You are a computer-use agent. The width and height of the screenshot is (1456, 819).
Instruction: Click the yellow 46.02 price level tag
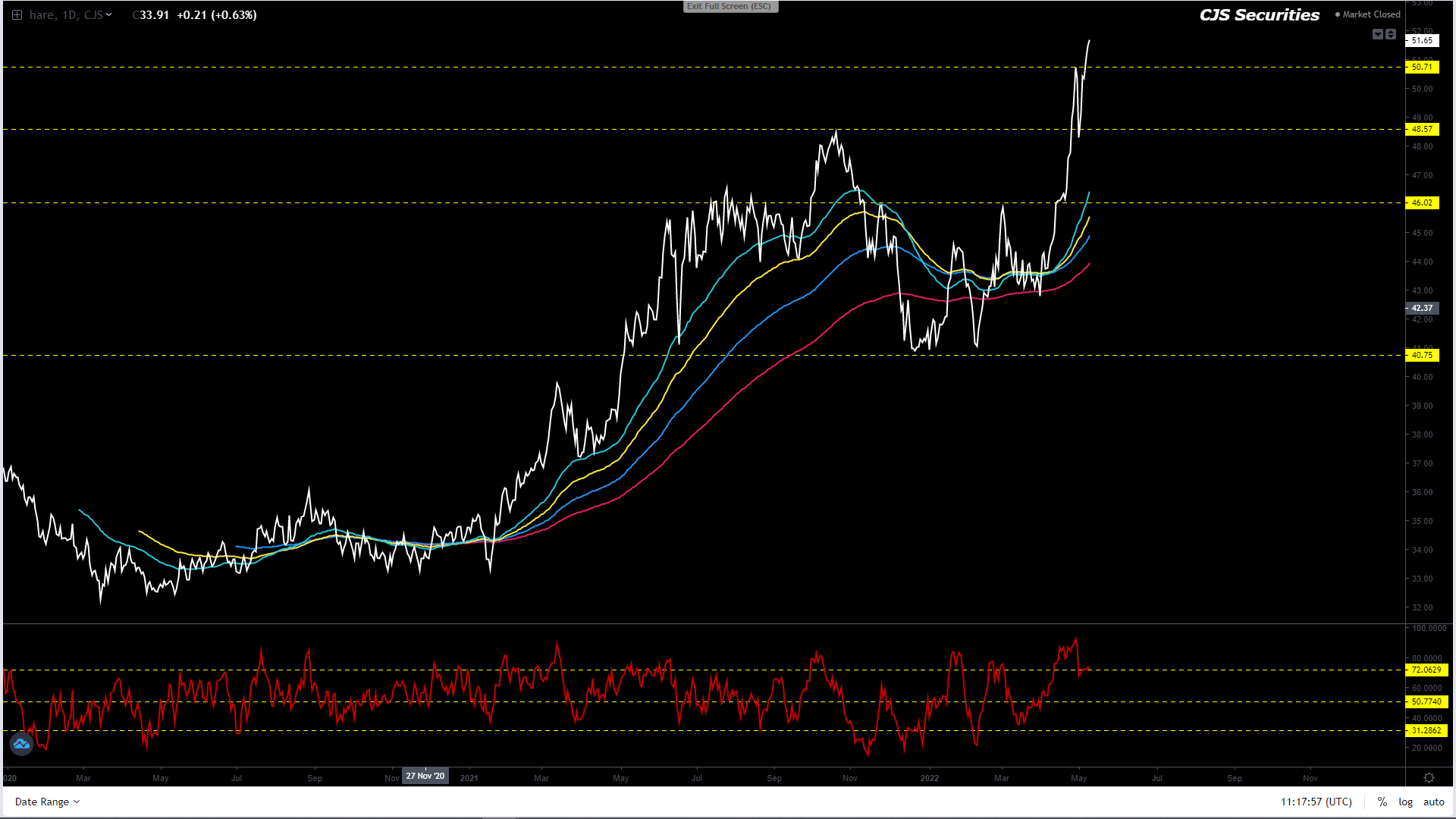point(1422,203)
